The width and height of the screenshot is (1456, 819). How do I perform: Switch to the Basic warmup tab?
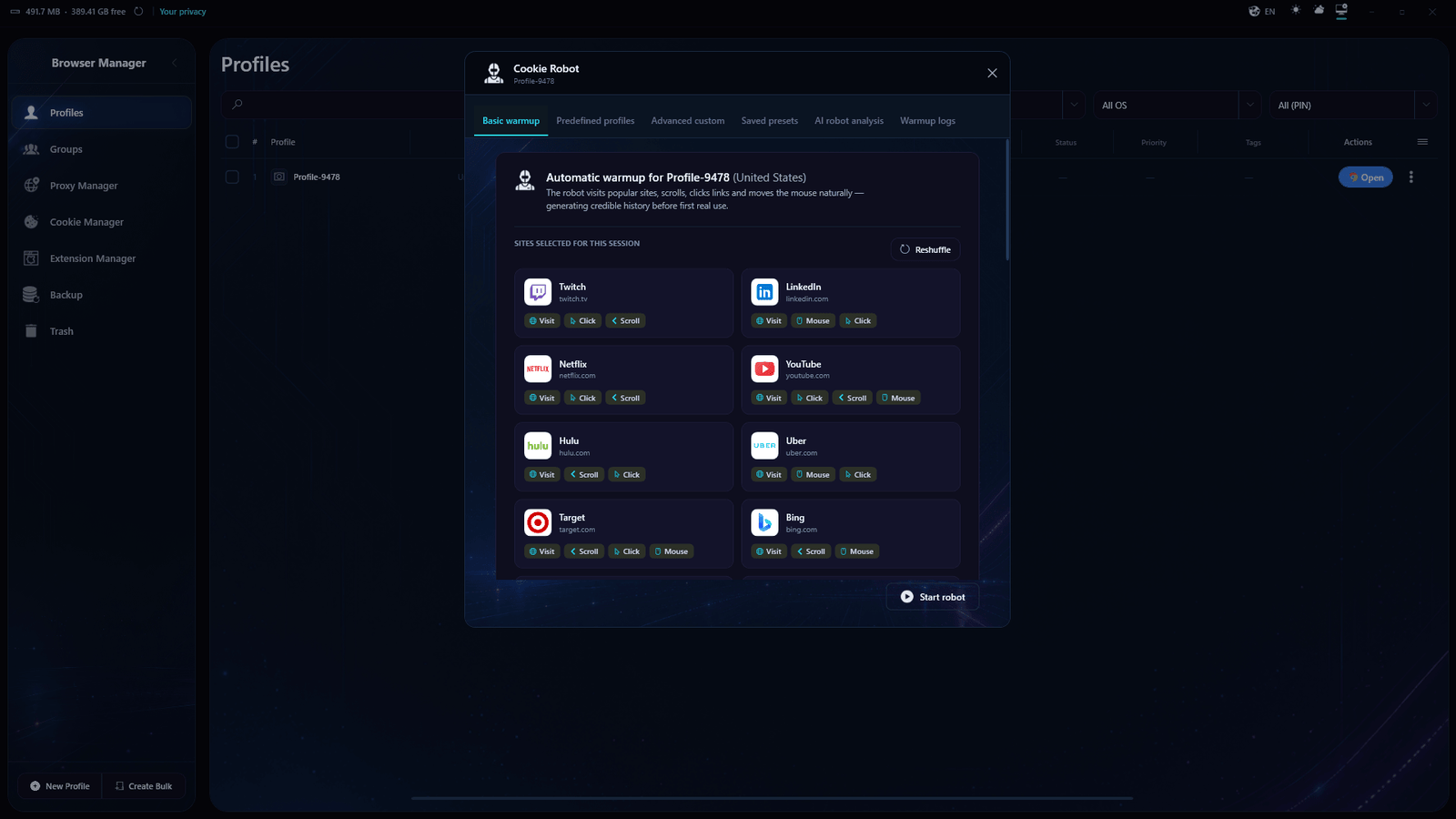pyautogui.click(x=511, y=121)
